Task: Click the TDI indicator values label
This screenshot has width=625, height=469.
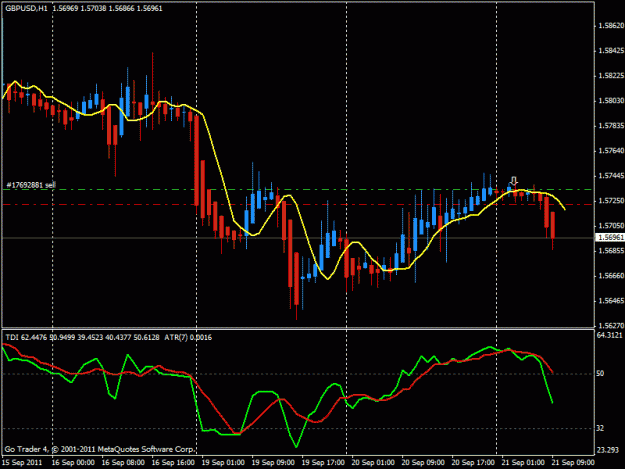Action: (82, 338)
